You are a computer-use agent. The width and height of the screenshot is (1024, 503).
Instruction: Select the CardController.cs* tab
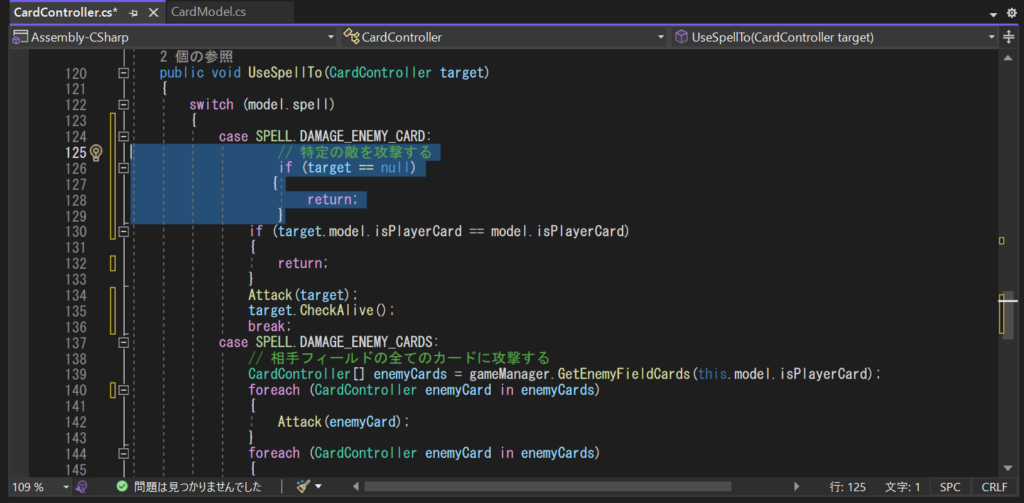click(x=65, y=12)
